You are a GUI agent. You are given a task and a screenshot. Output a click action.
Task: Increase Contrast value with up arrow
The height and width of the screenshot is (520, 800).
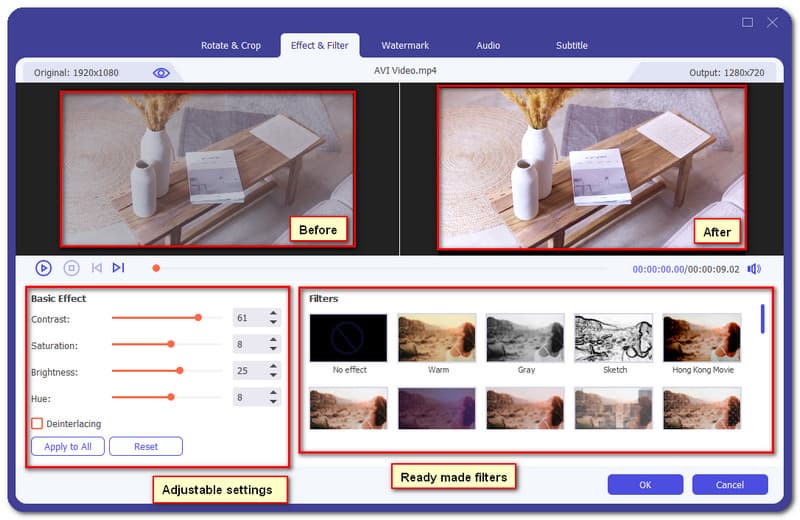(x=273, y=313)
